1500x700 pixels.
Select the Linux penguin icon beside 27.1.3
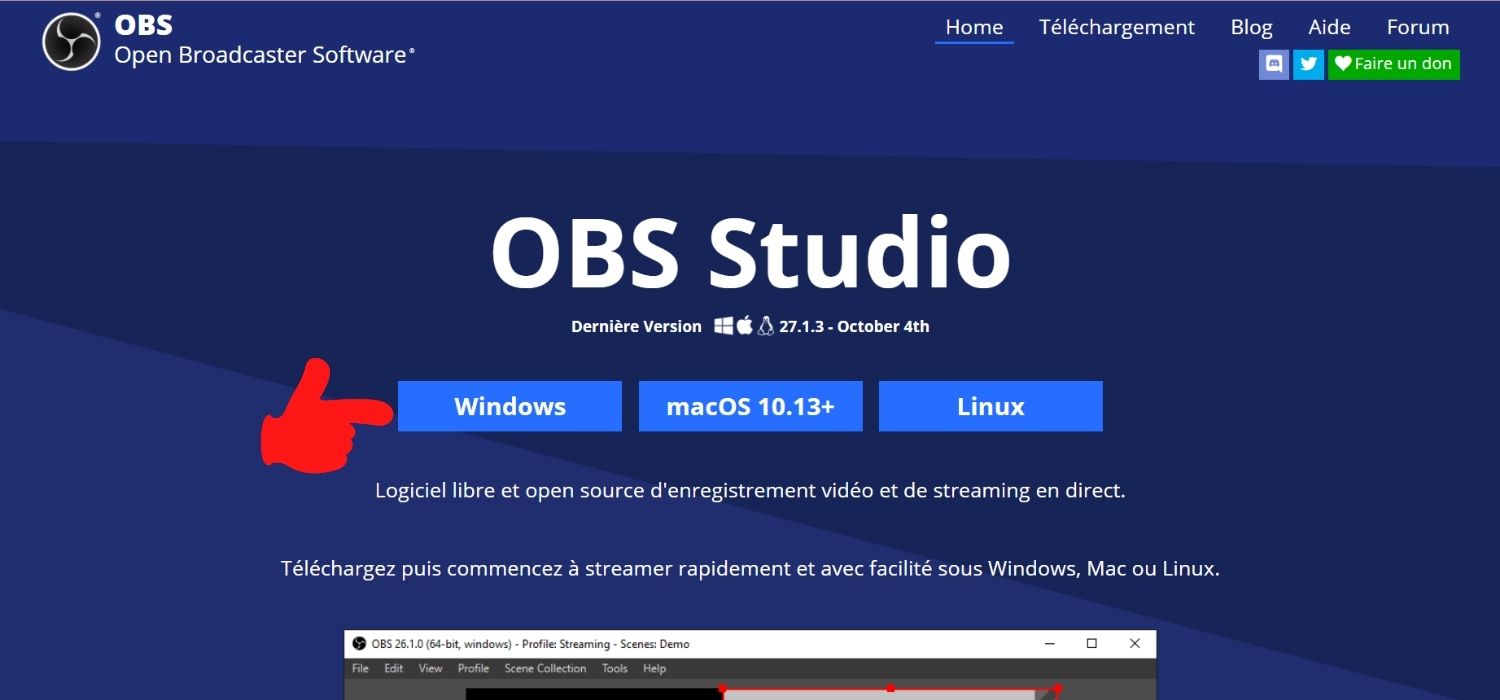click(765, 325)
